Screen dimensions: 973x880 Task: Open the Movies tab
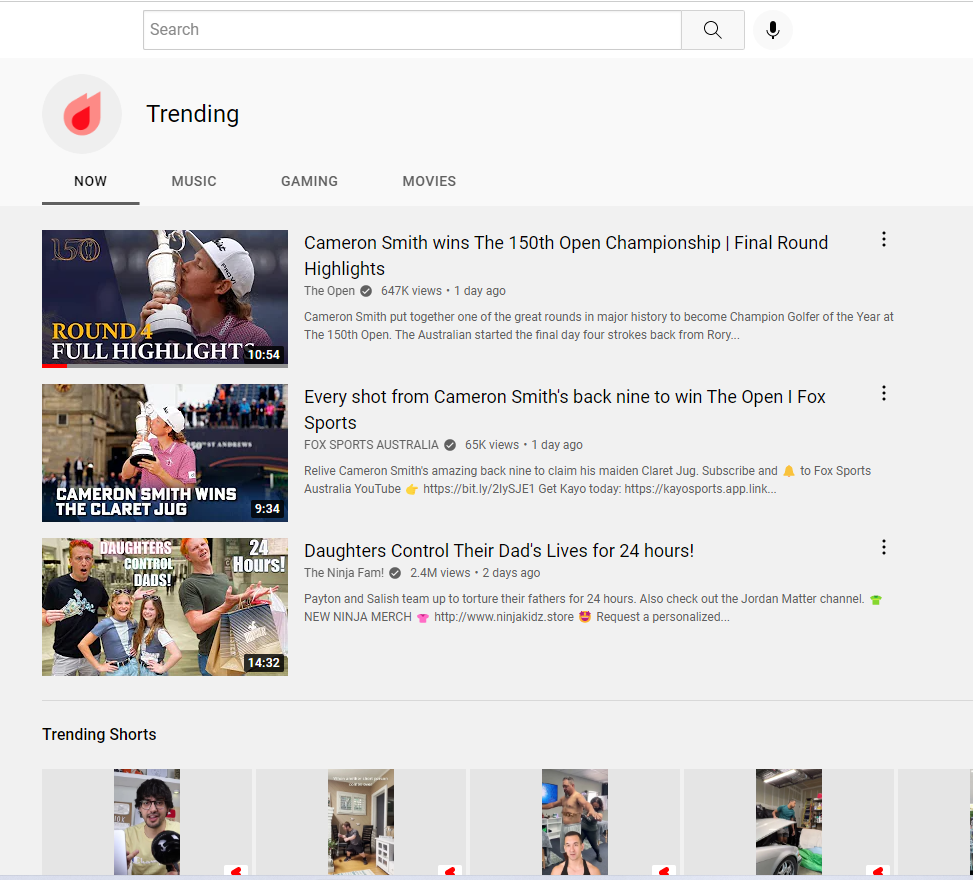[x=429, y=181]
